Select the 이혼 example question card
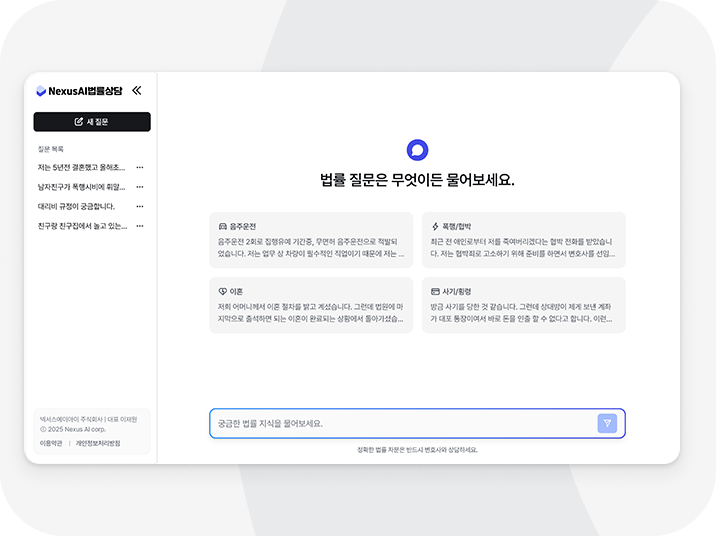The height and width of the screenshot is (536, 716). (311, 305)
